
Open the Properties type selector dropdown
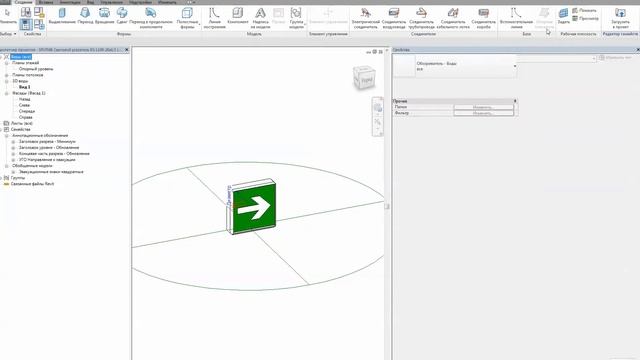point(515,66)
